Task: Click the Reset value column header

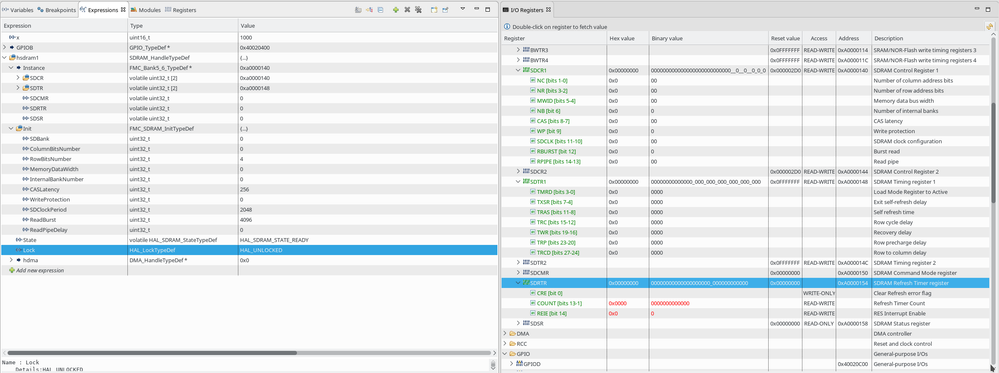Action: point(785,38)
